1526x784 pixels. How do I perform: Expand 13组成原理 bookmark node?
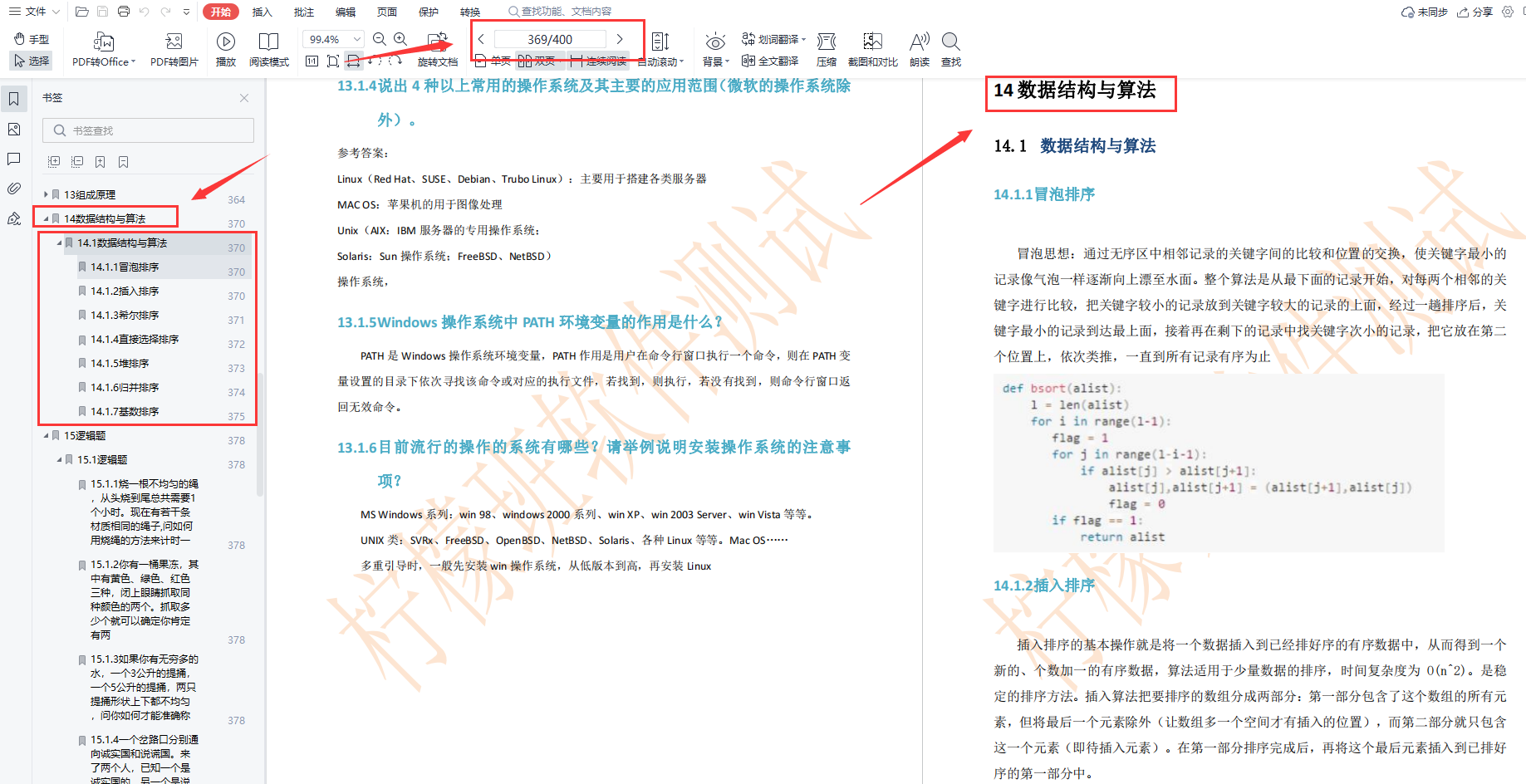[x=46, y=194]
